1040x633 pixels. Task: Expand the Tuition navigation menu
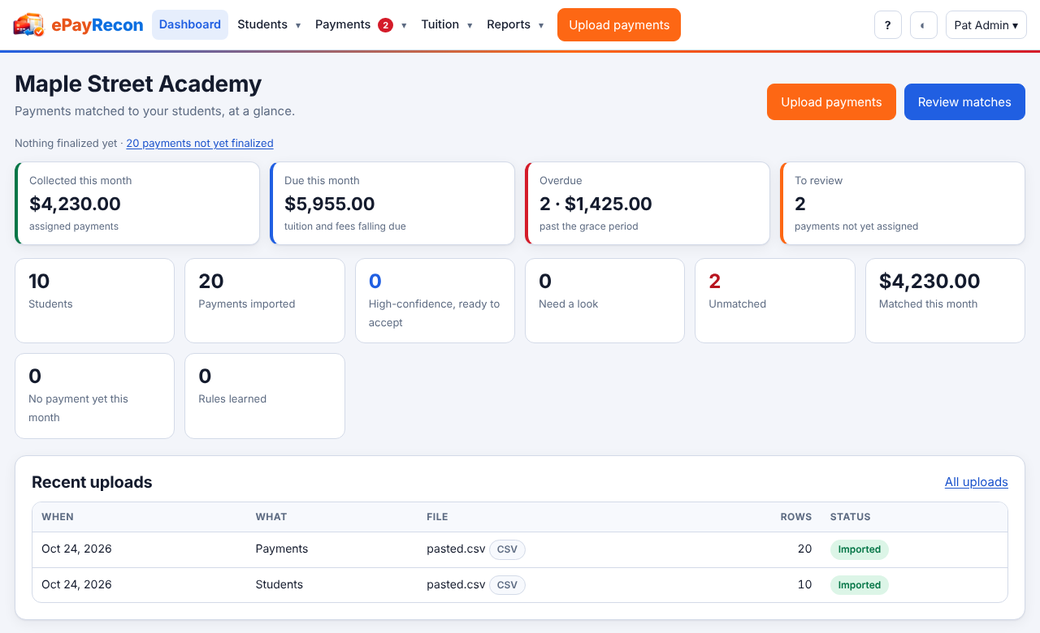446,25
